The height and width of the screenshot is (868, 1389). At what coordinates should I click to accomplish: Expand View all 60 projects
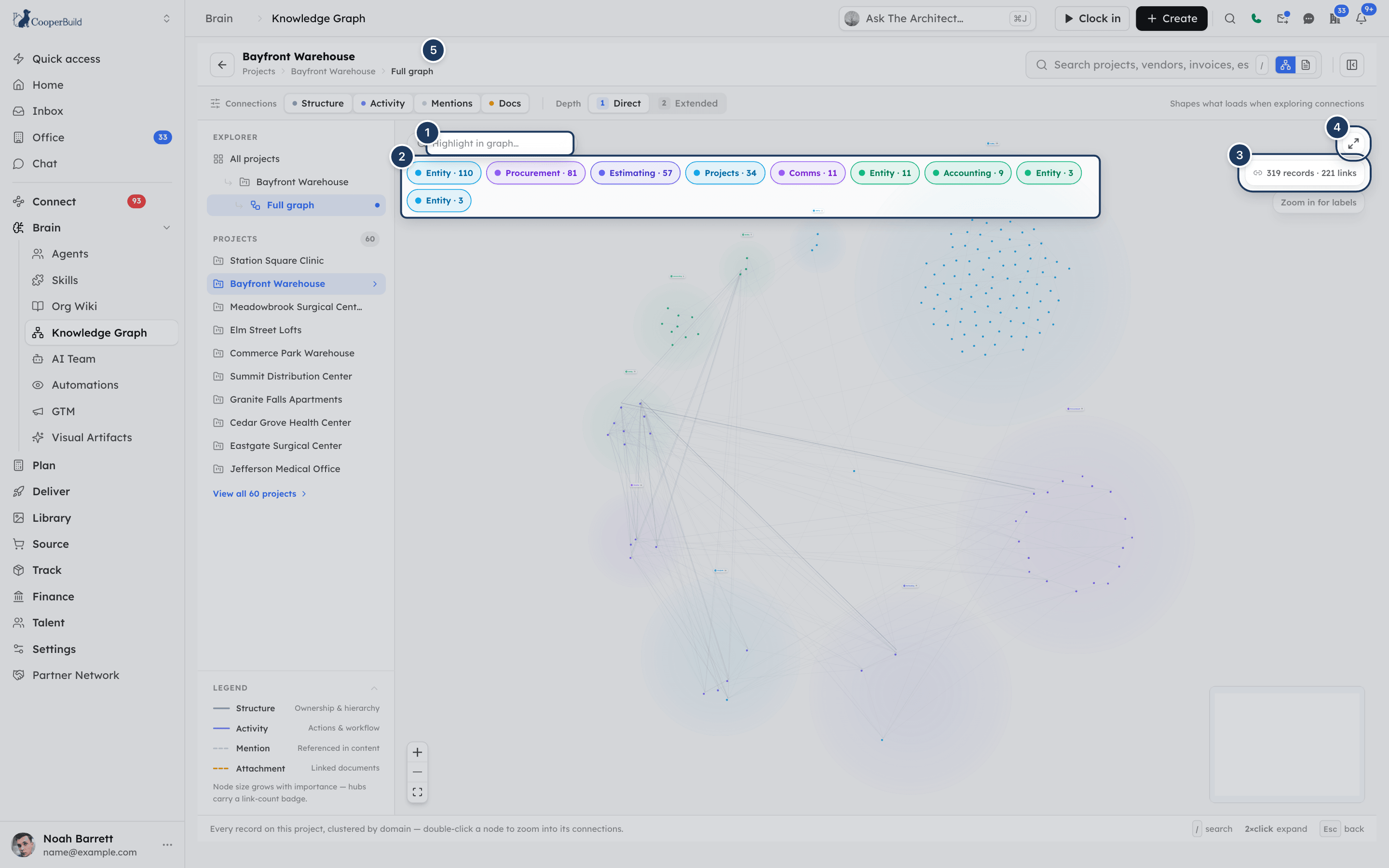259,494
